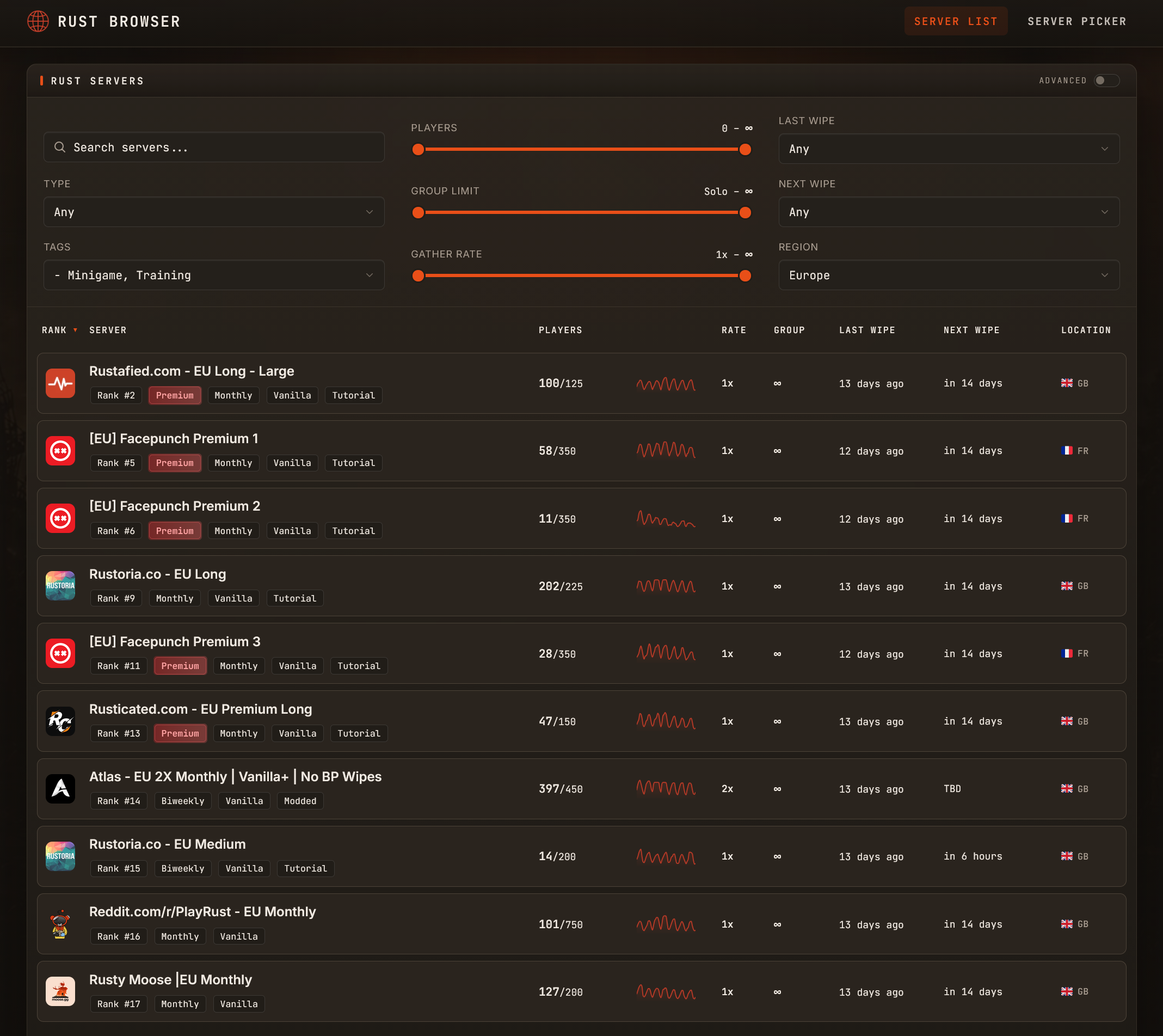The width and height of the screenshot is (1163, 1036).
Task: Switch to the Server List tab
Action: (956, 22)
